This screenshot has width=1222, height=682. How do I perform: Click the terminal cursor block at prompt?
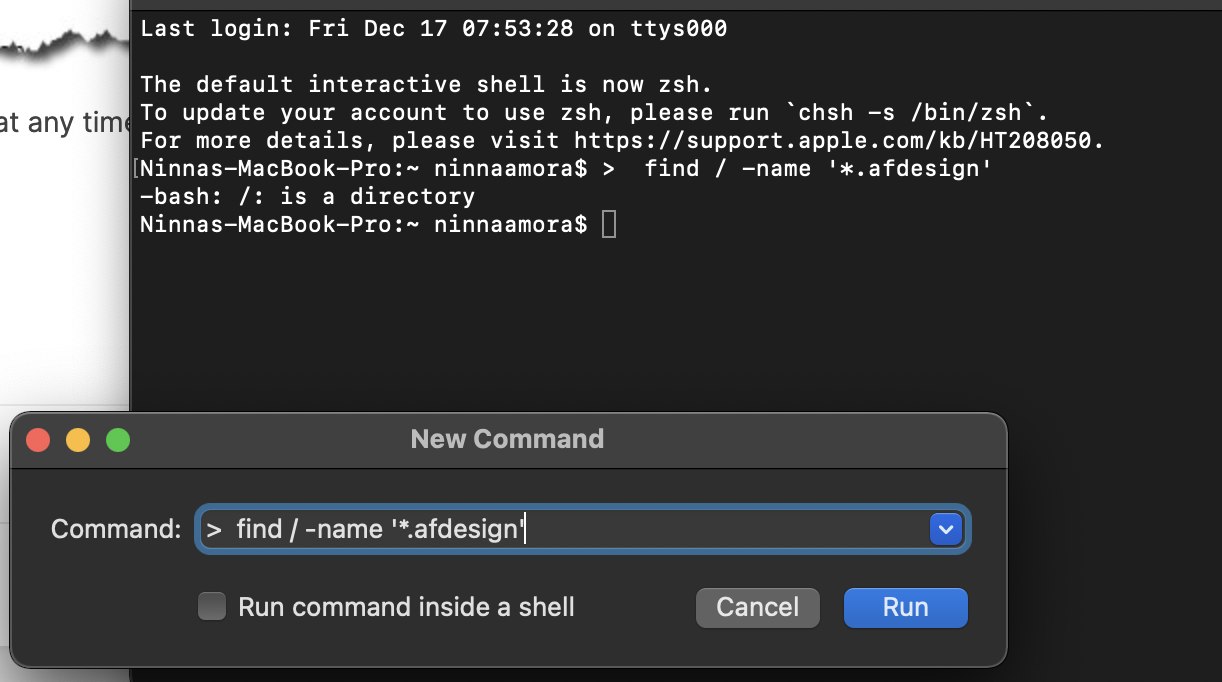point(609,224)
